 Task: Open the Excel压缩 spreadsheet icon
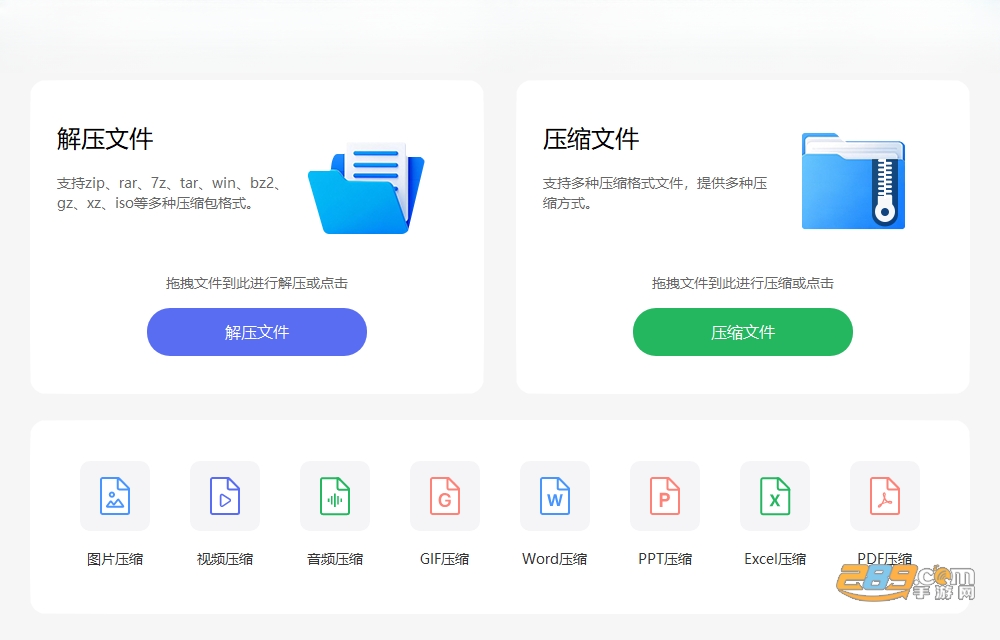[x=775, y=496]
